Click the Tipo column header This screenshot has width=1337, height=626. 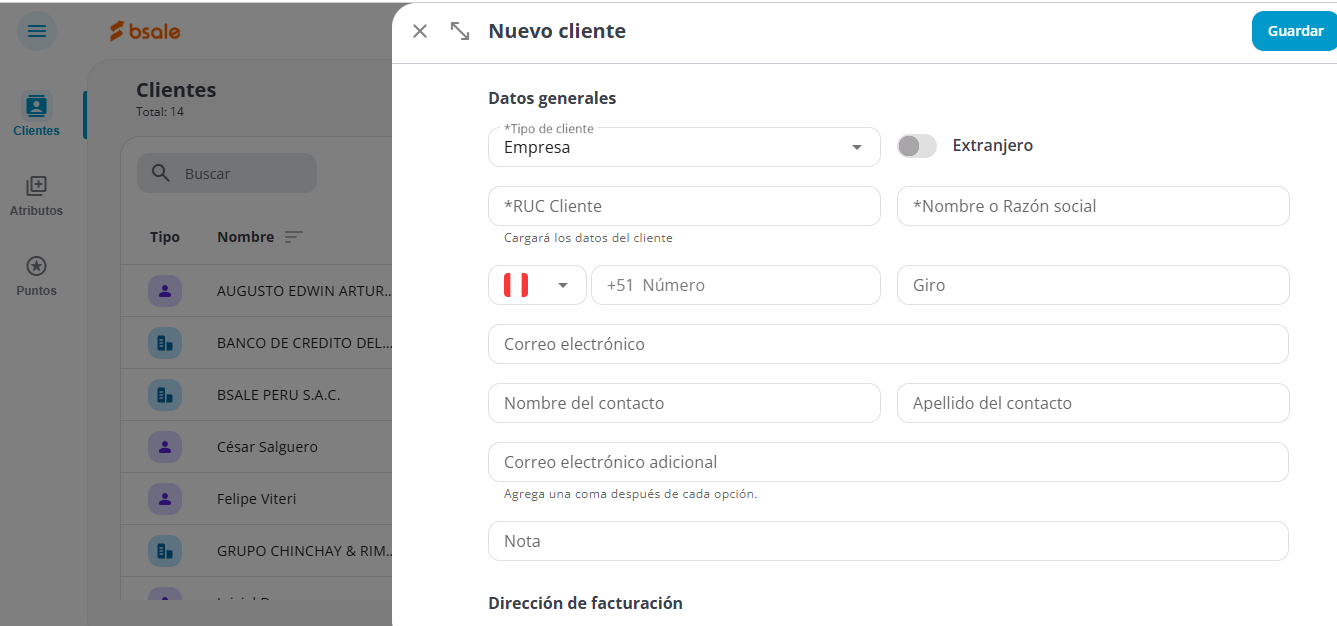click(165, 237)
